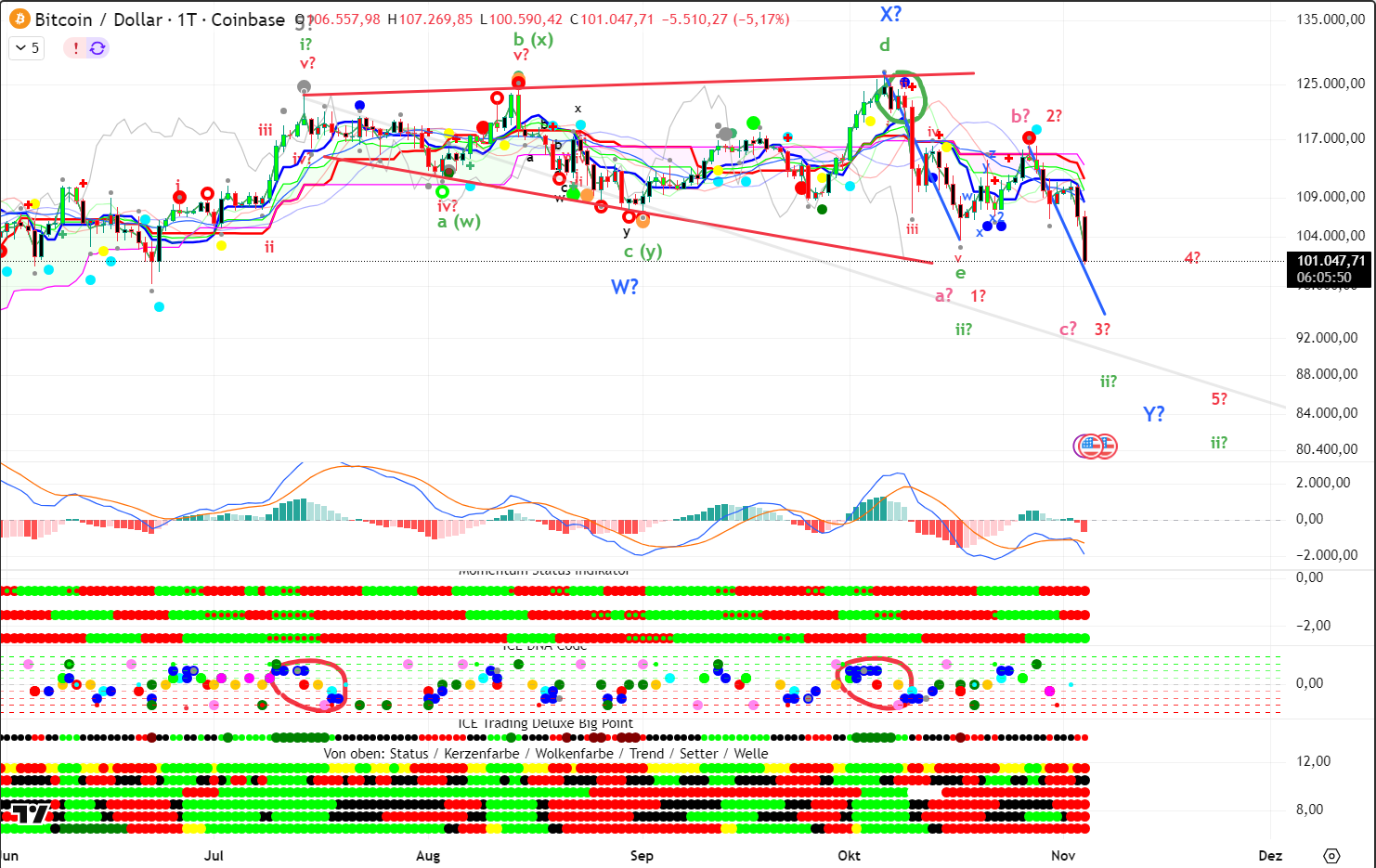Viewport: 1376px width, 868px height.
Task: Open chart settings via hexagon icon
Action: [1331, 855]
